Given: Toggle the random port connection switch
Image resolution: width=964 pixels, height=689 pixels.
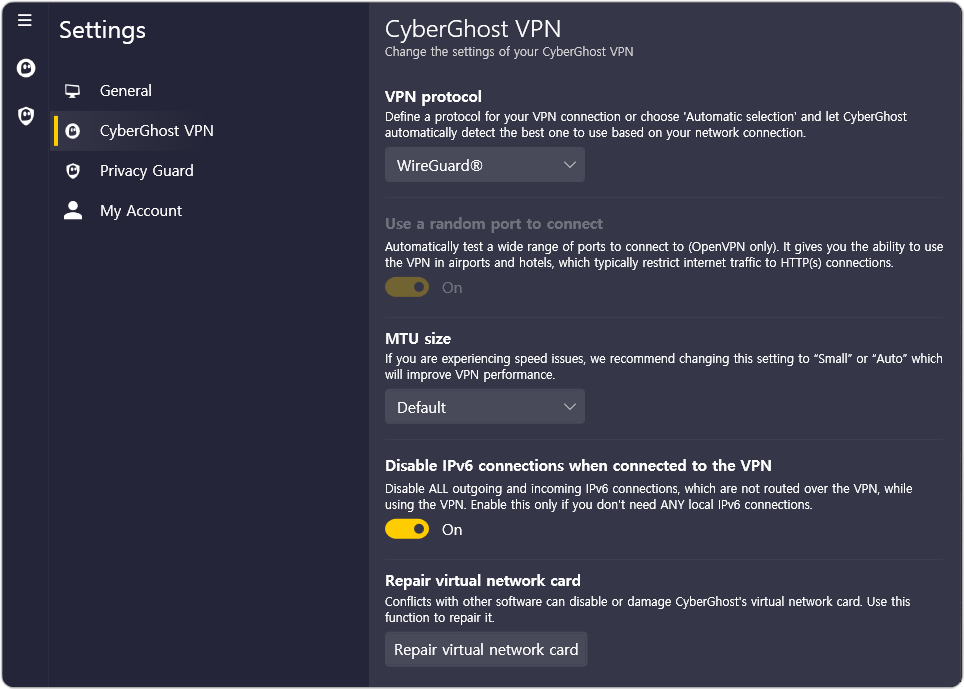Looking at the screenshot, I should pos(406,287).
